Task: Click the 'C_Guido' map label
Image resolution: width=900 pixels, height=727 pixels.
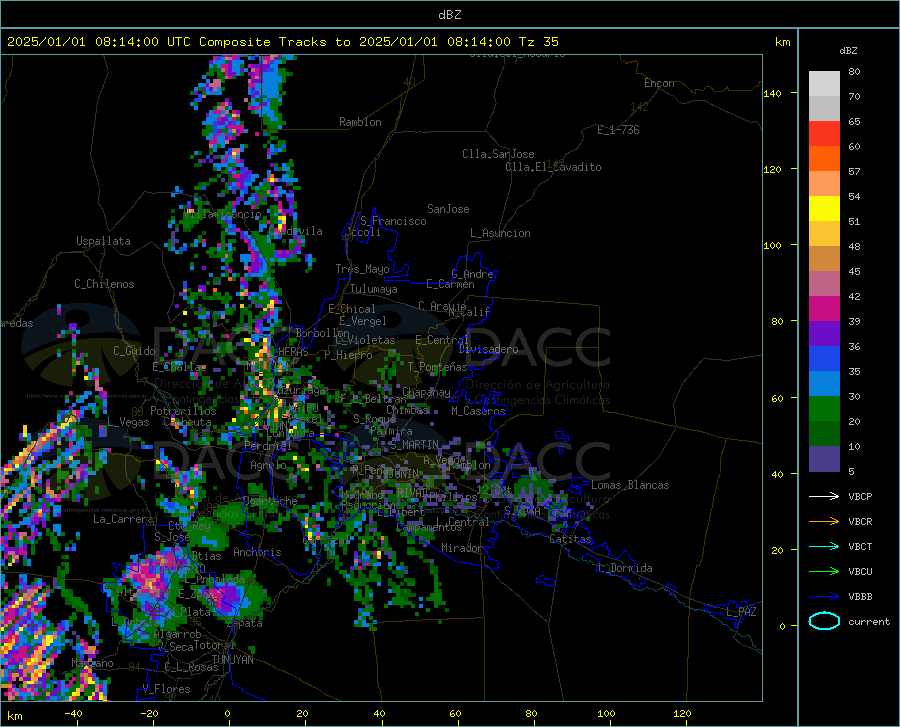Action: pyautogui.click(x=134, y=351)
